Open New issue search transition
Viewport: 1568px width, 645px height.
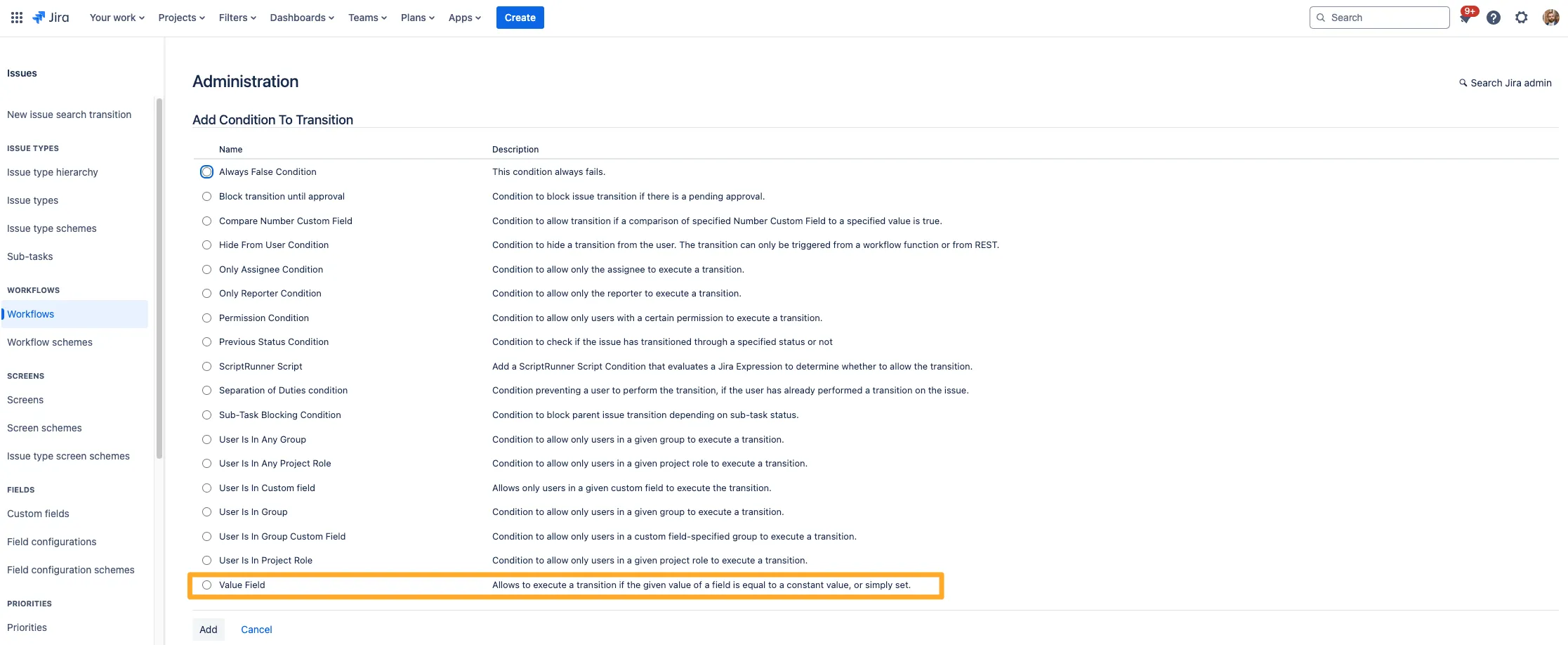[69, 115]
